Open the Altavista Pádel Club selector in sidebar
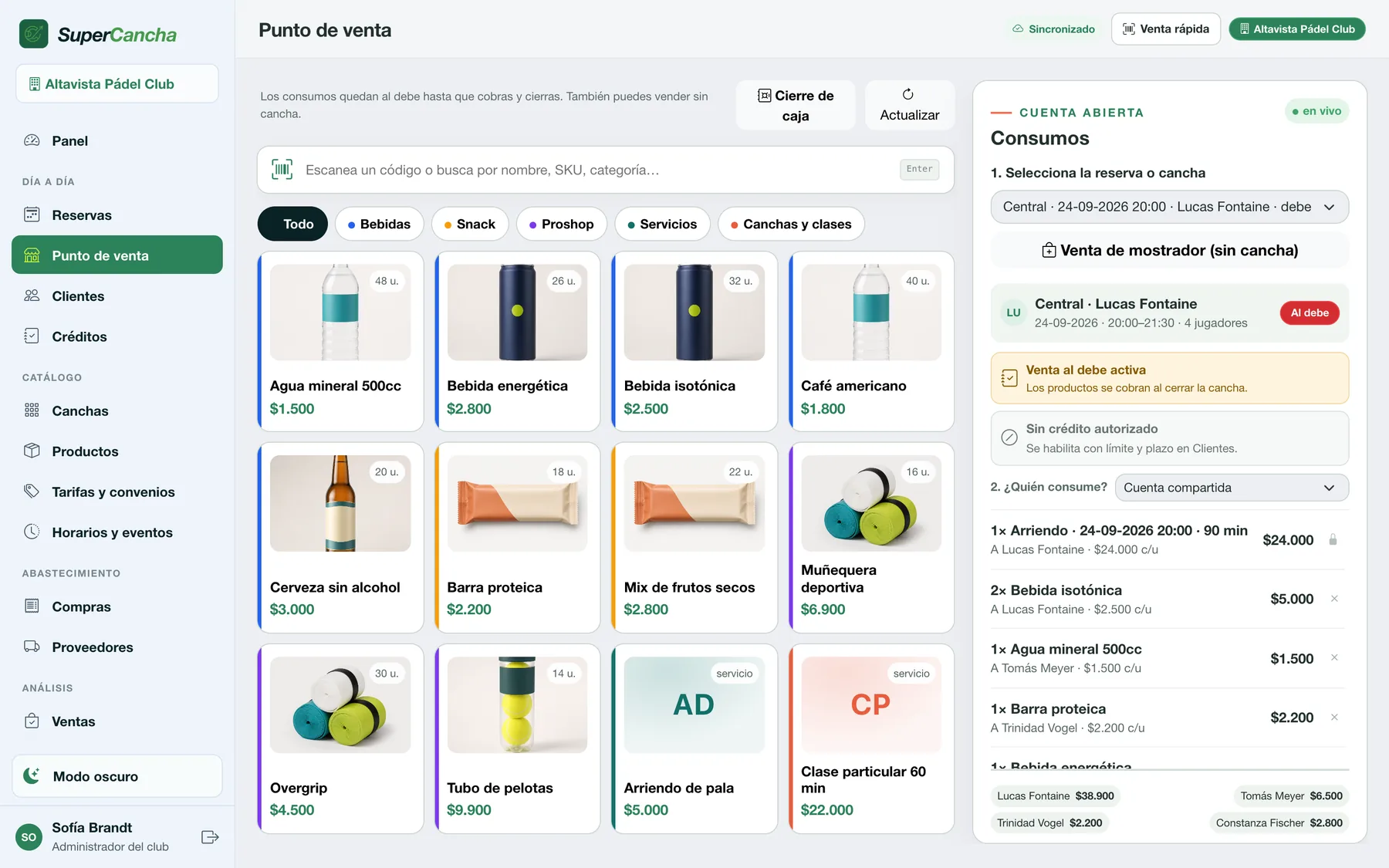This screenshot has height=868, width=1389. point(117,83)
